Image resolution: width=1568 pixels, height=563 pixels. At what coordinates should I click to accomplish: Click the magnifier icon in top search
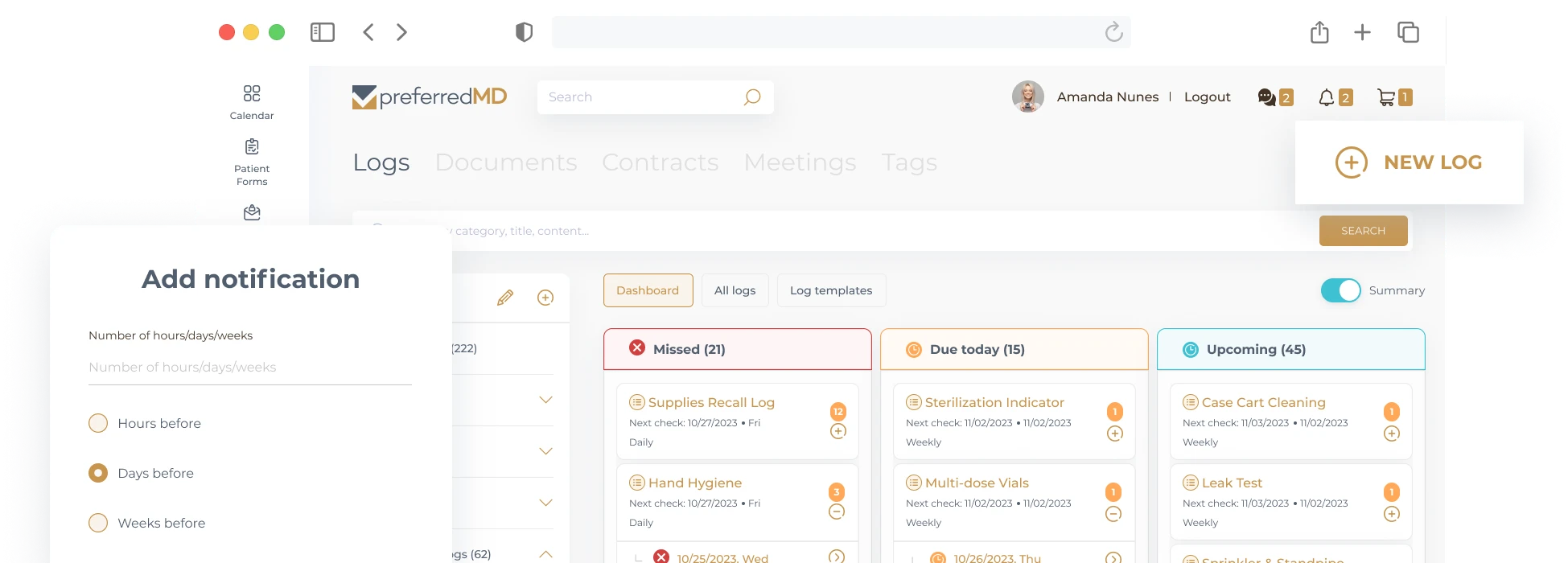tap(751, 97)
